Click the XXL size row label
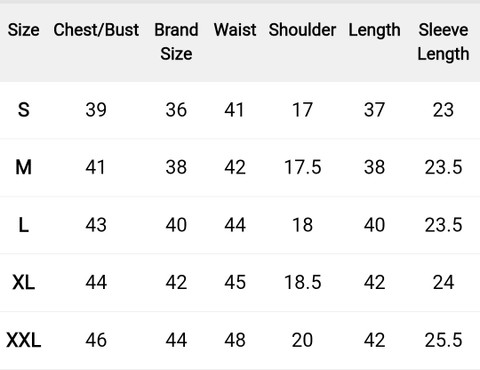Image resolution: width=480 pixels, height=370 pixels. point(23,340)
